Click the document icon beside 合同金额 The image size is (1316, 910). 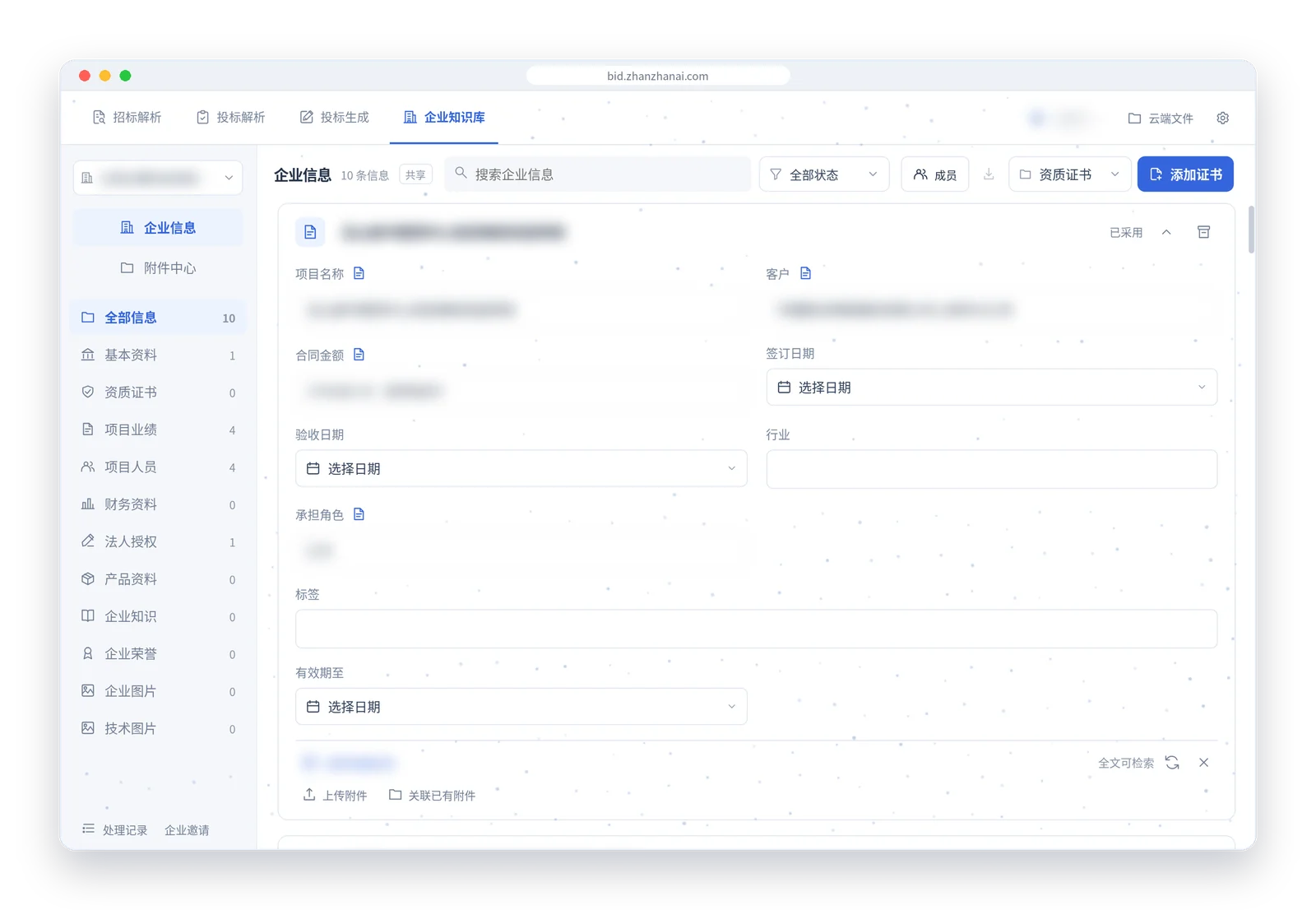tap(359, 355)
